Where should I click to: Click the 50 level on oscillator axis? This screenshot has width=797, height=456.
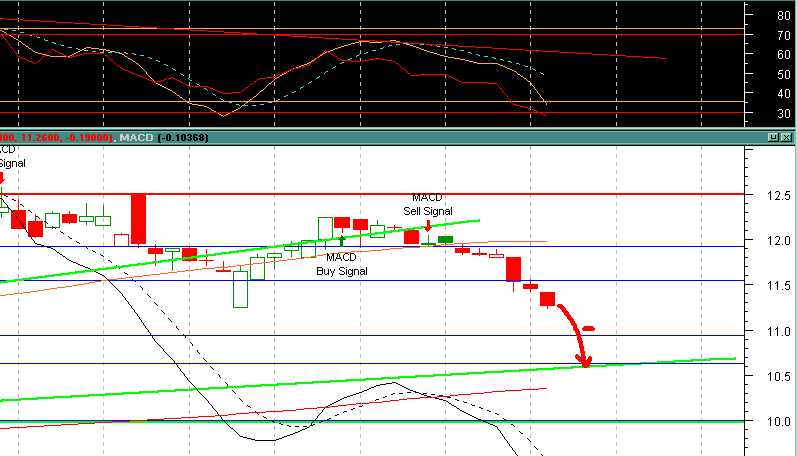(x=783, y=75)
